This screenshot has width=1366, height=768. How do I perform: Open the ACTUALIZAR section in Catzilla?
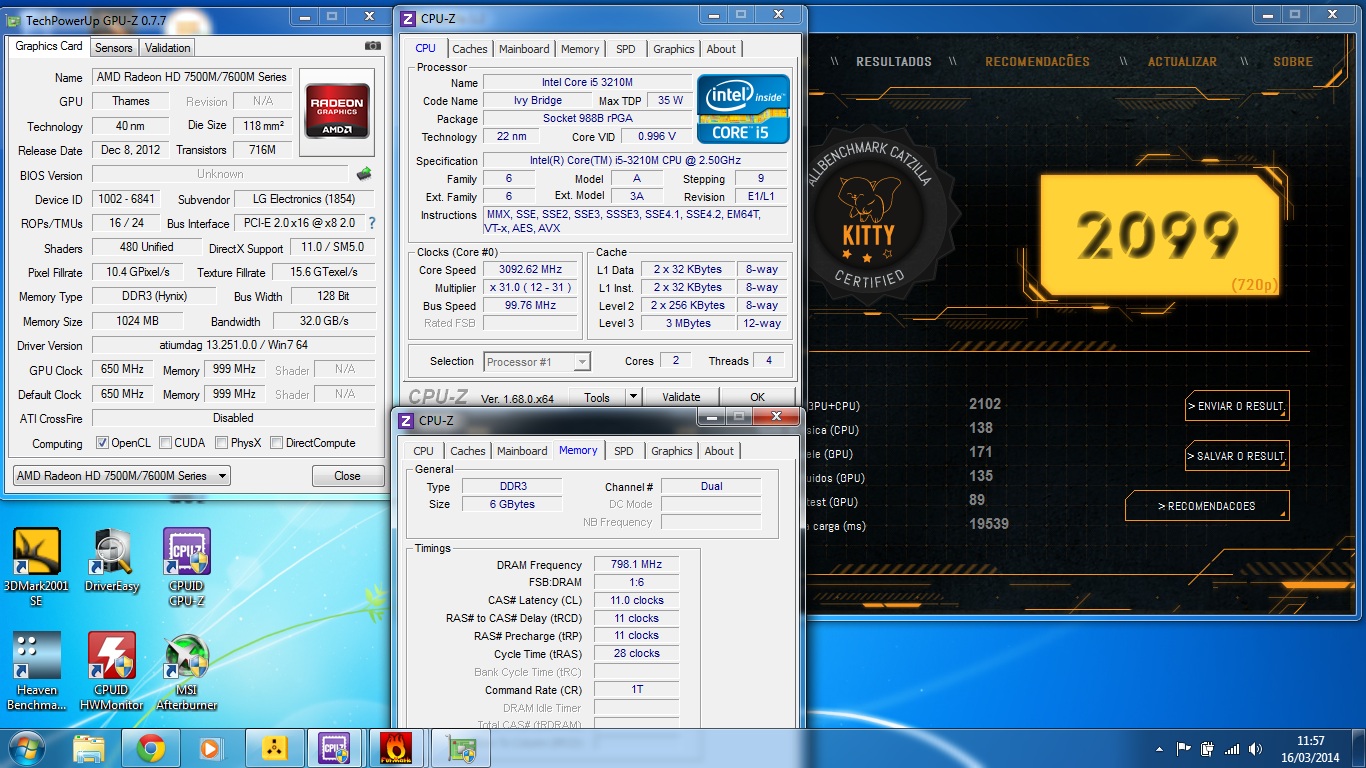pos(1182,62)
